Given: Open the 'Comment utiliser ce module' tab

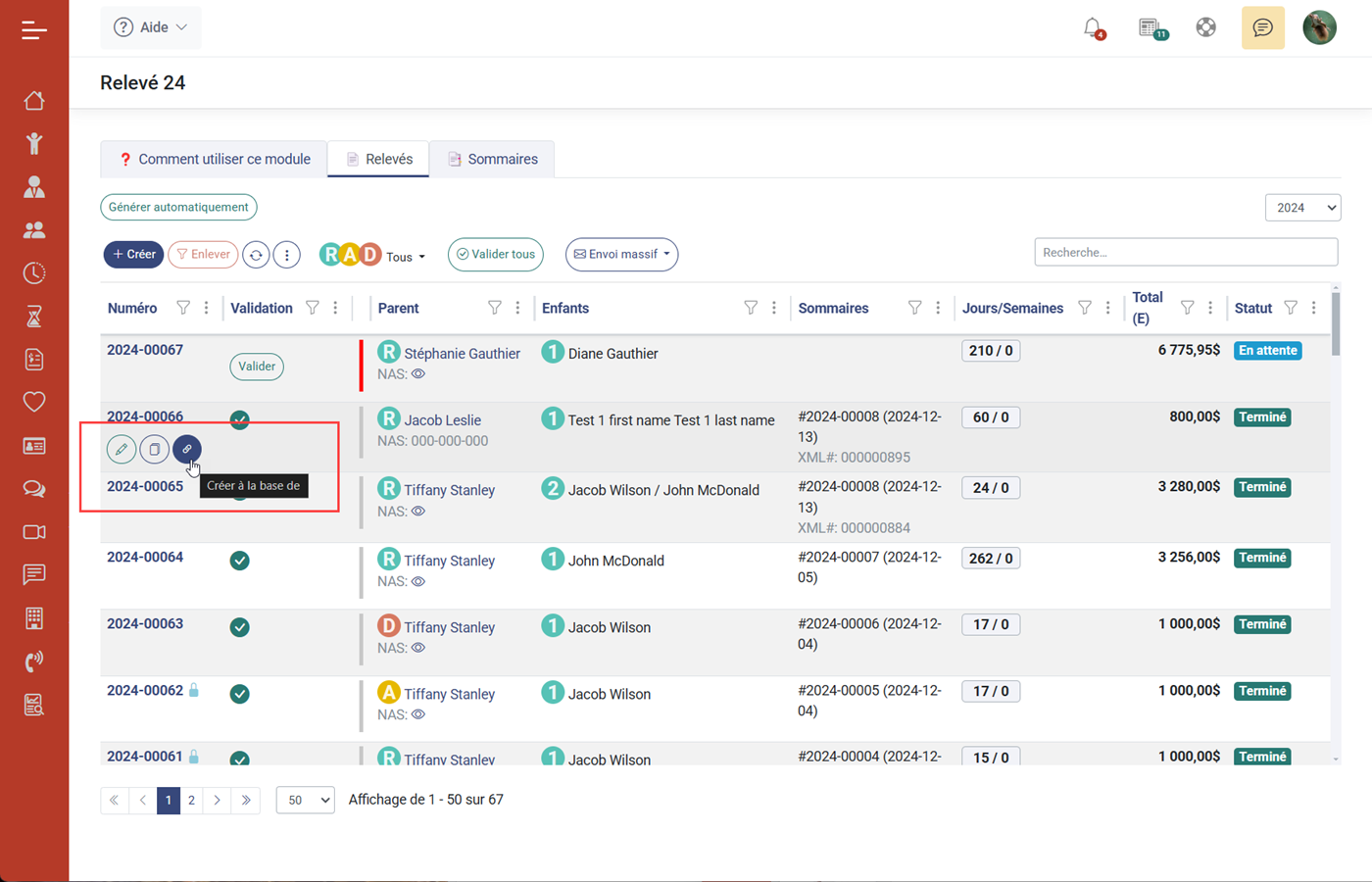Looking at the screenshot, I should 214,158.
